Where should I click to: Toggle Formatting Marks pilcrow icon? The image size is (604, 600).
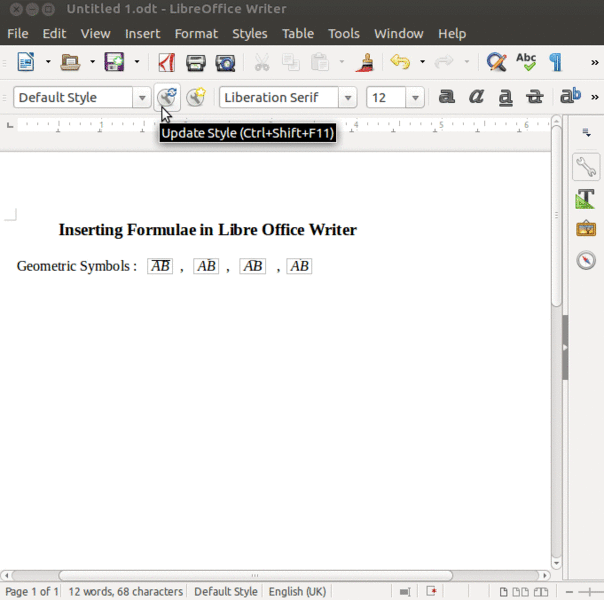click(555, 62)
